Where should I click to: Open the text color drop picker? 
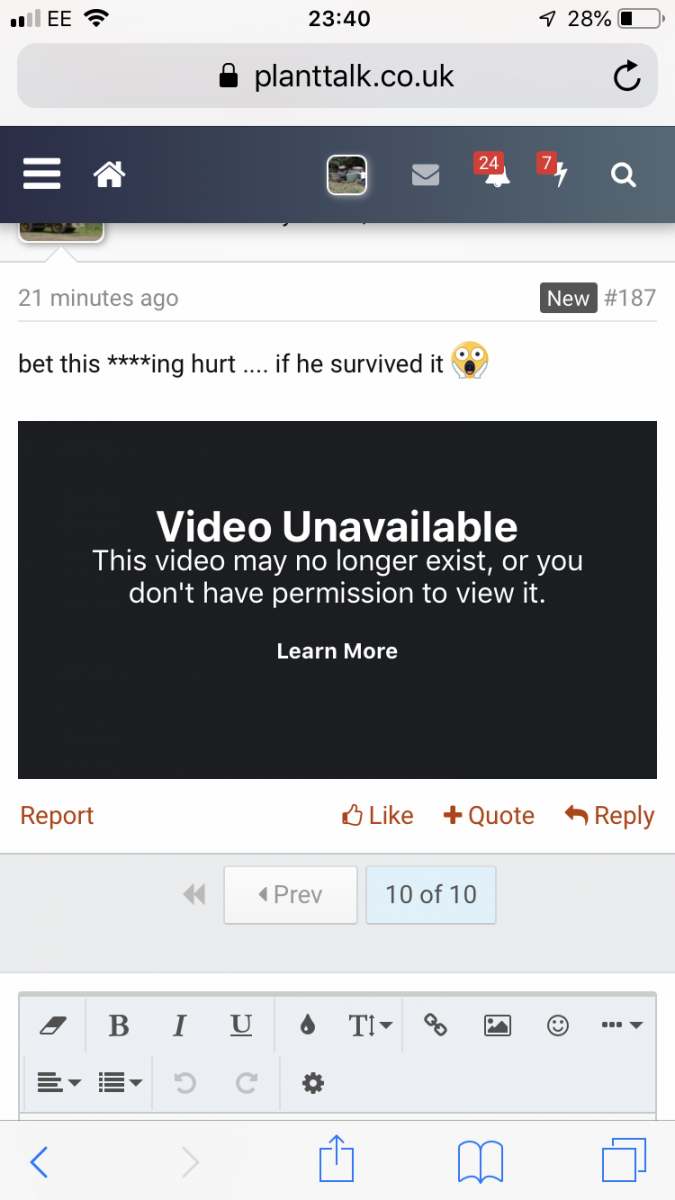click(307, 1025)
